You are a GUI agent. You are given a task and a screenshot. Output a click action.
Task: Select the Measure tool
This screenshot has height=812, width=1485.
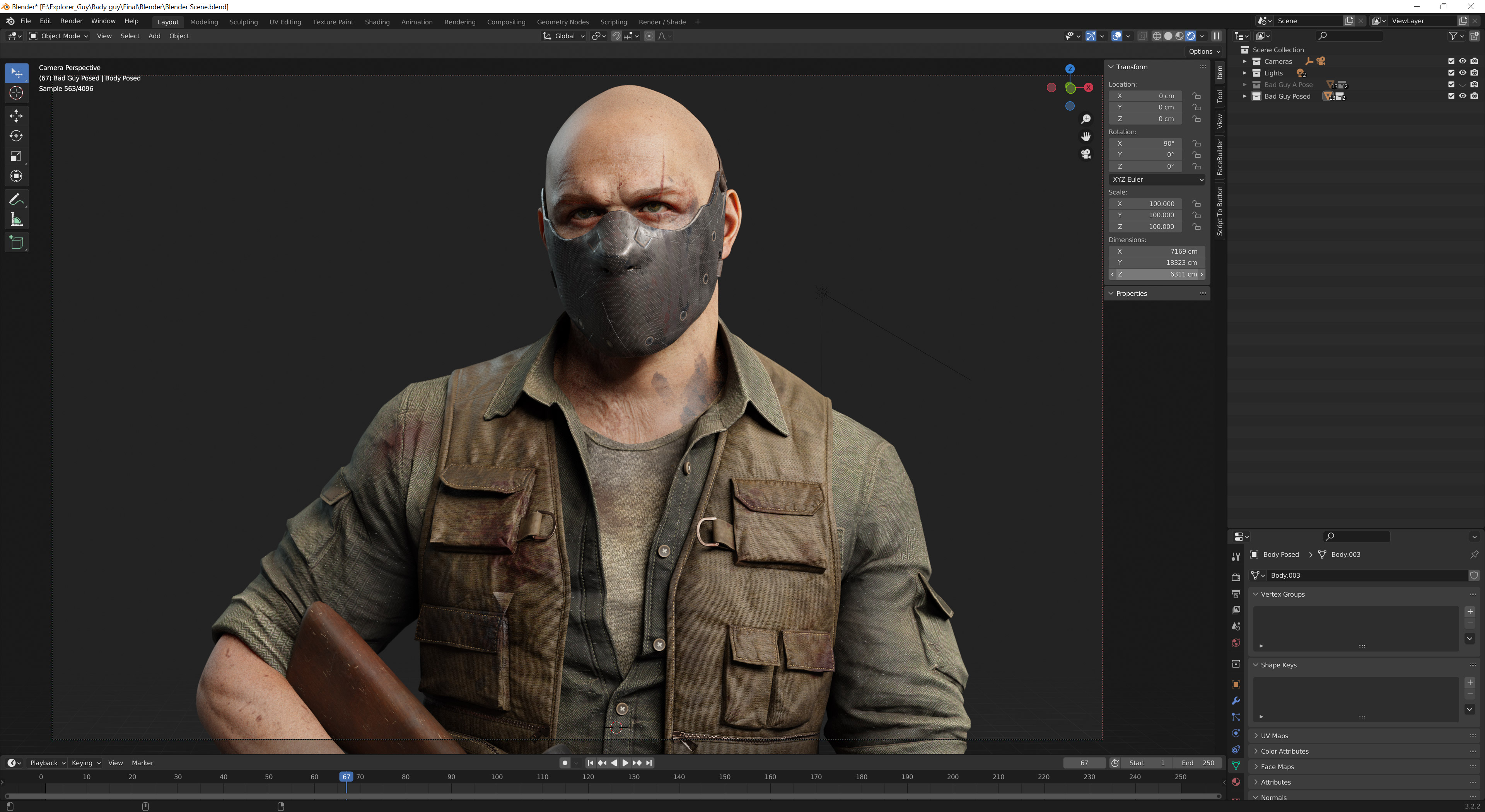[x=17, y=219]
